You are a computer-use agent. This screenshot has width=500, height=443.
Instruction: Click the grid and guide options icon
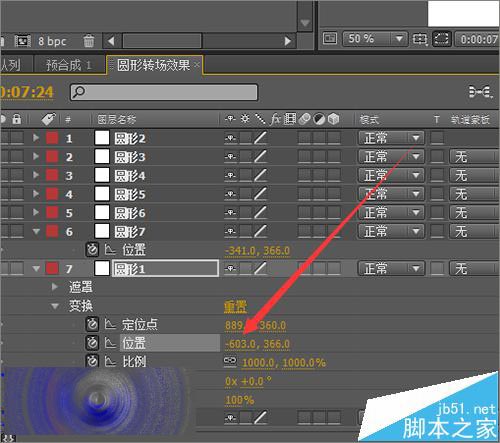coord(420,39)
